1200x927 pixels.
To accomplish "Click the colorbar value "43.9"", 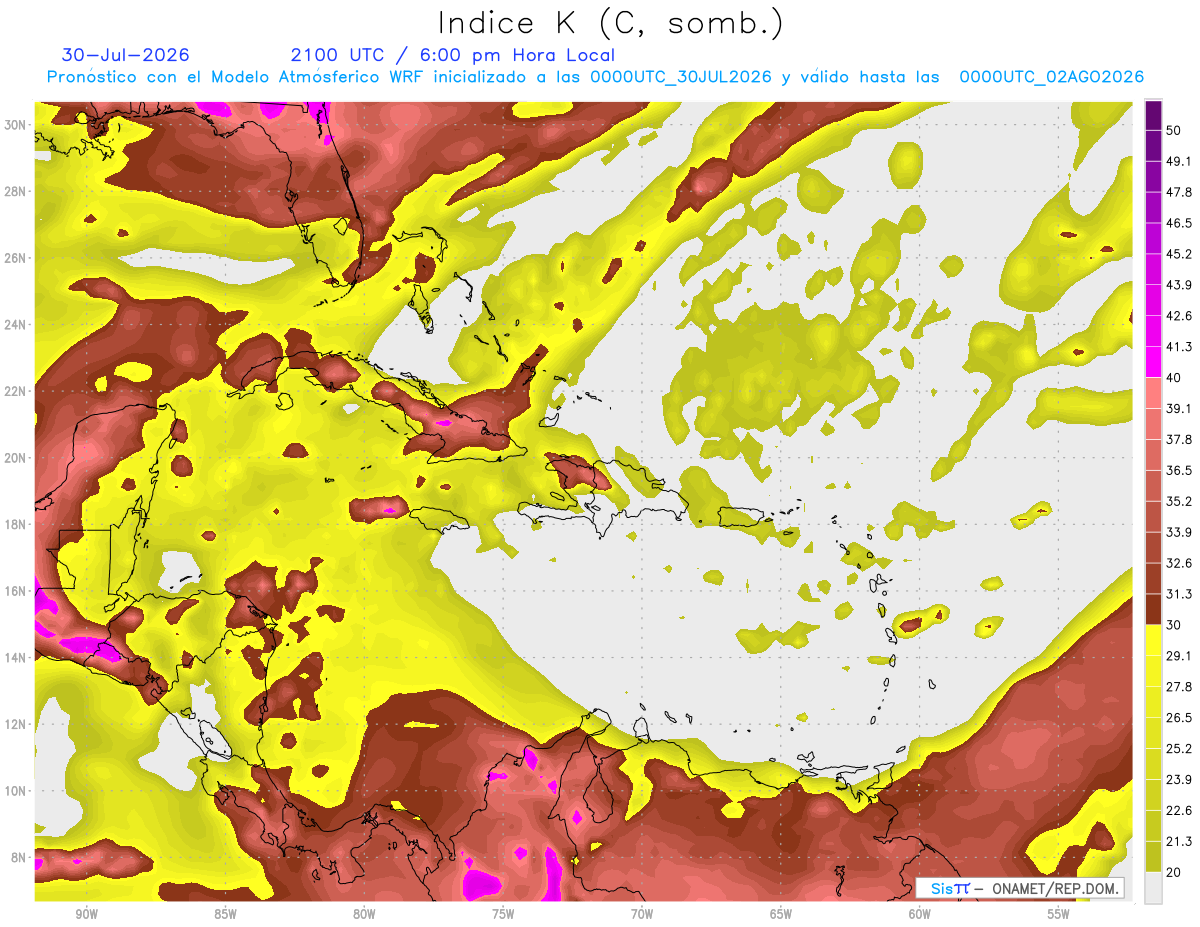I will [x=1180, y=285].
